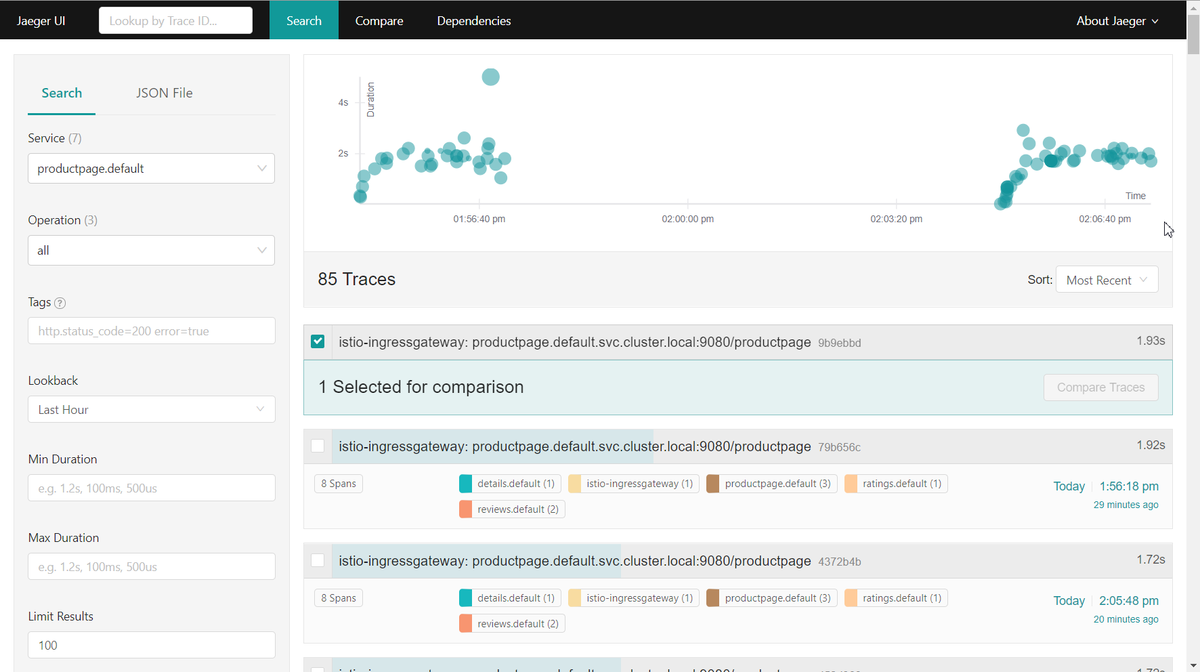This screenshot has width=1200, height=672.
Task: Click the 1 Selected for comparison text
Action: coord(421,386)
